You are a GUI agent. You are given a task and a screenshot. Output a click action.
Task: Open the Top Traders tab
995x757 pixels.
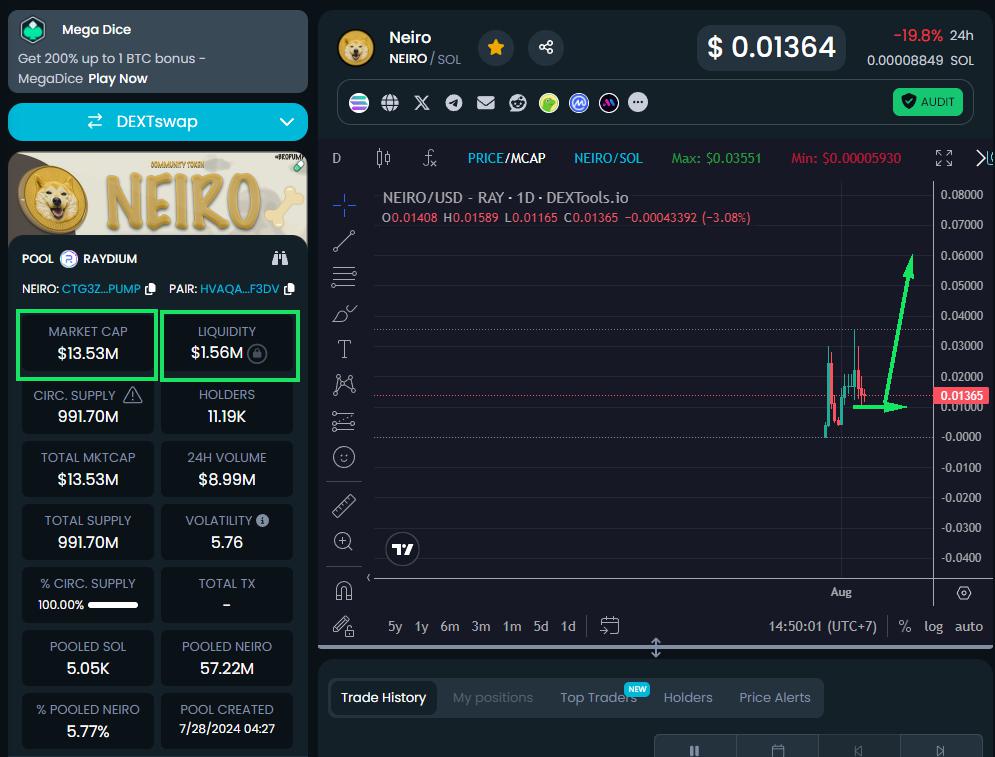598,697
